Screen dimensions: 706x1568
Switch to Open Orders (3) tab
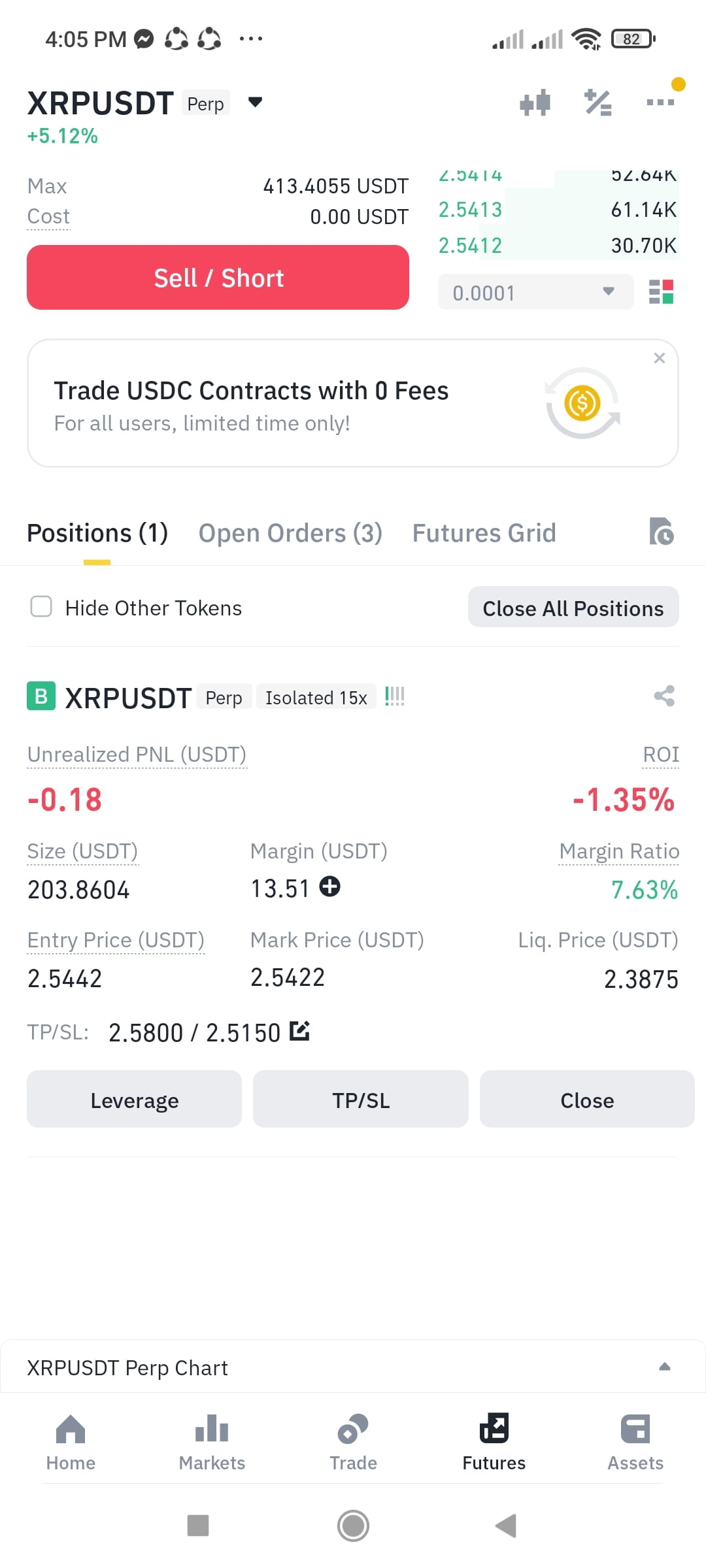coord(290,533)
